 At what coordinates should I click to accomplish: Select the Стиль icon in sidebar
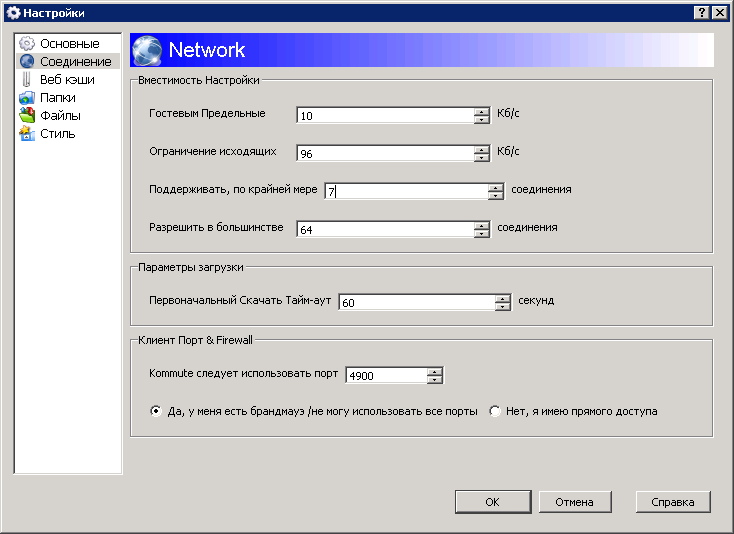[27, 133]
